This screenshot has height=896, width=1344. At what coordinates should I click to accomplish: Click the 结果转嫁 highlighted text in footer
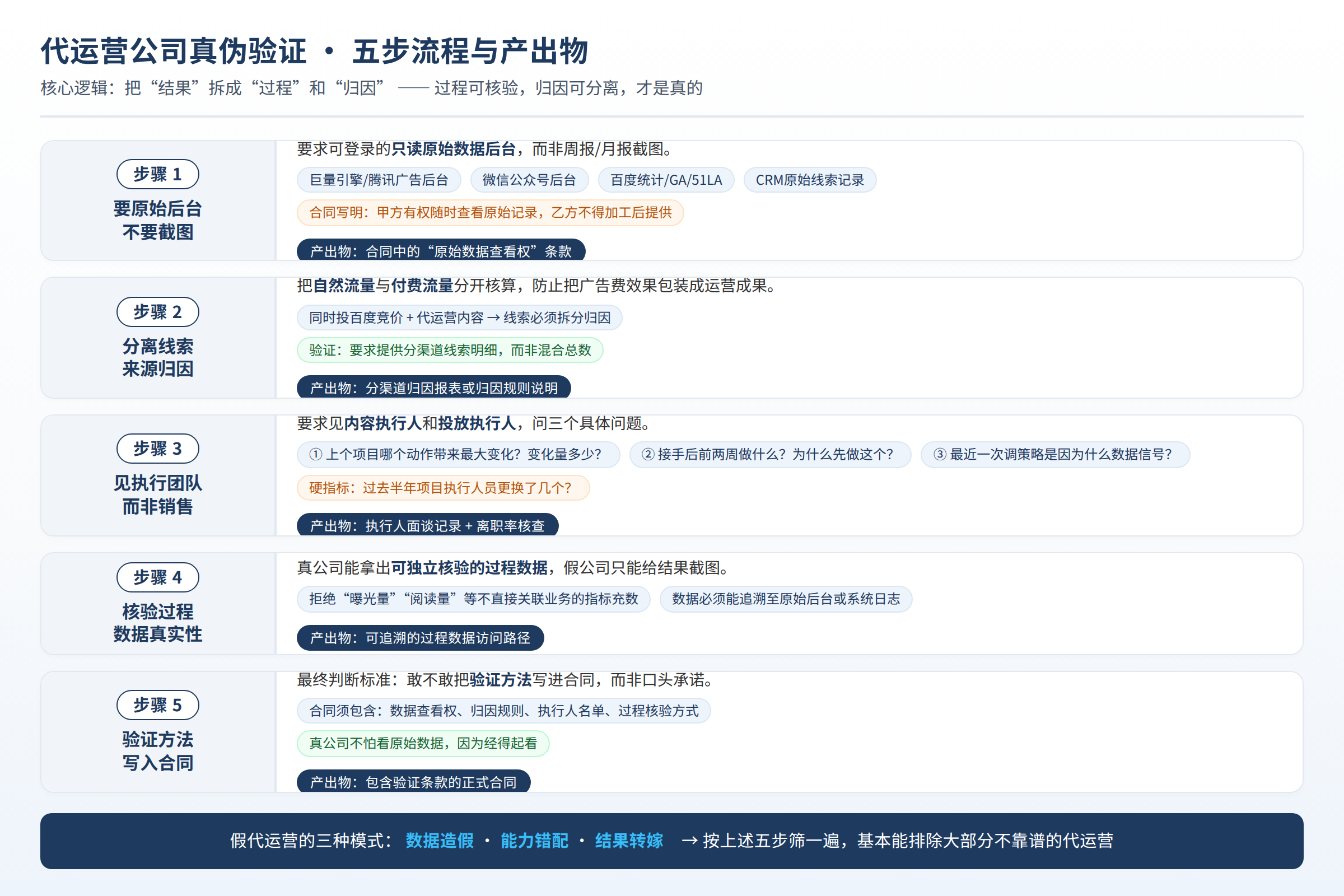click(628, 841)
